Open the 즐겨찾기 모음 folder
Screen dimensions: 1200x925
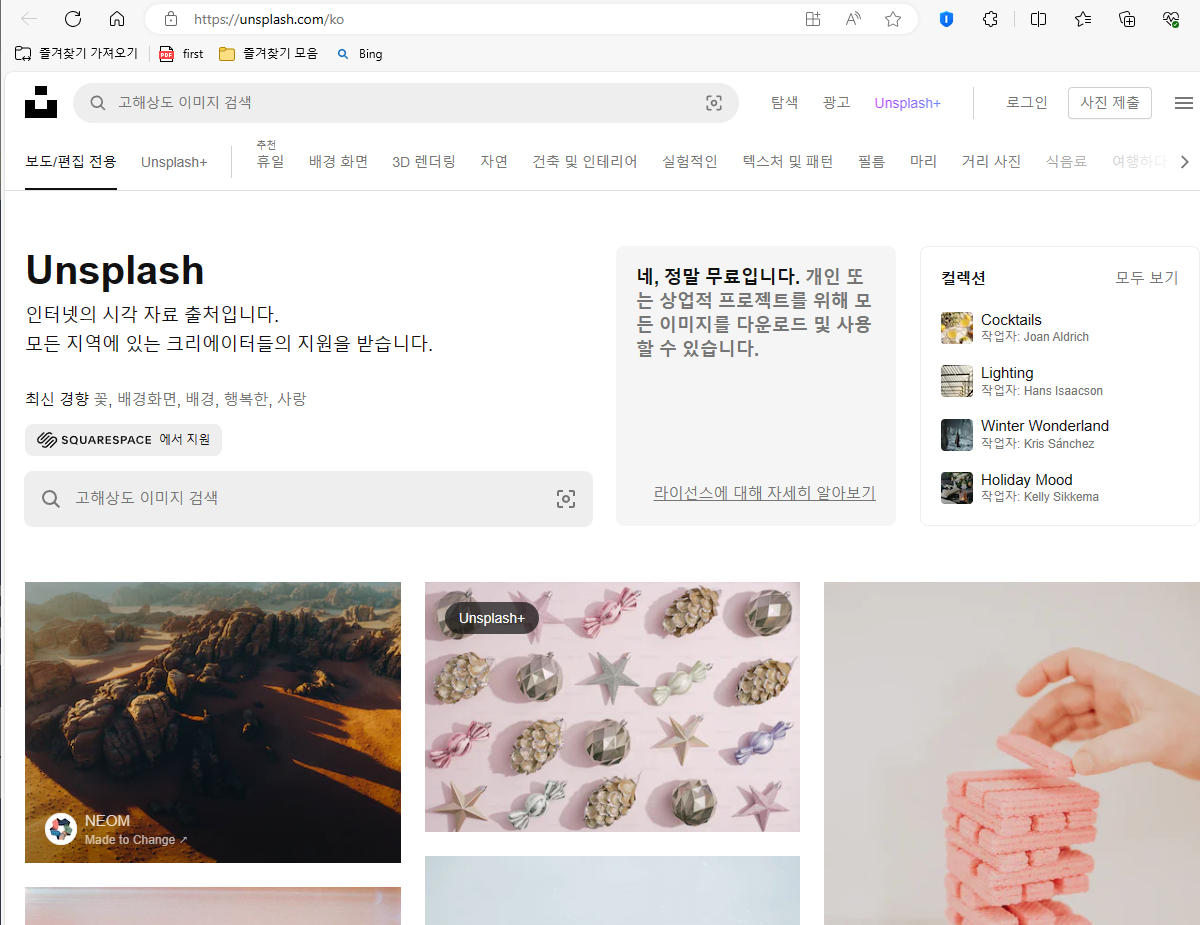coord(268,54)
